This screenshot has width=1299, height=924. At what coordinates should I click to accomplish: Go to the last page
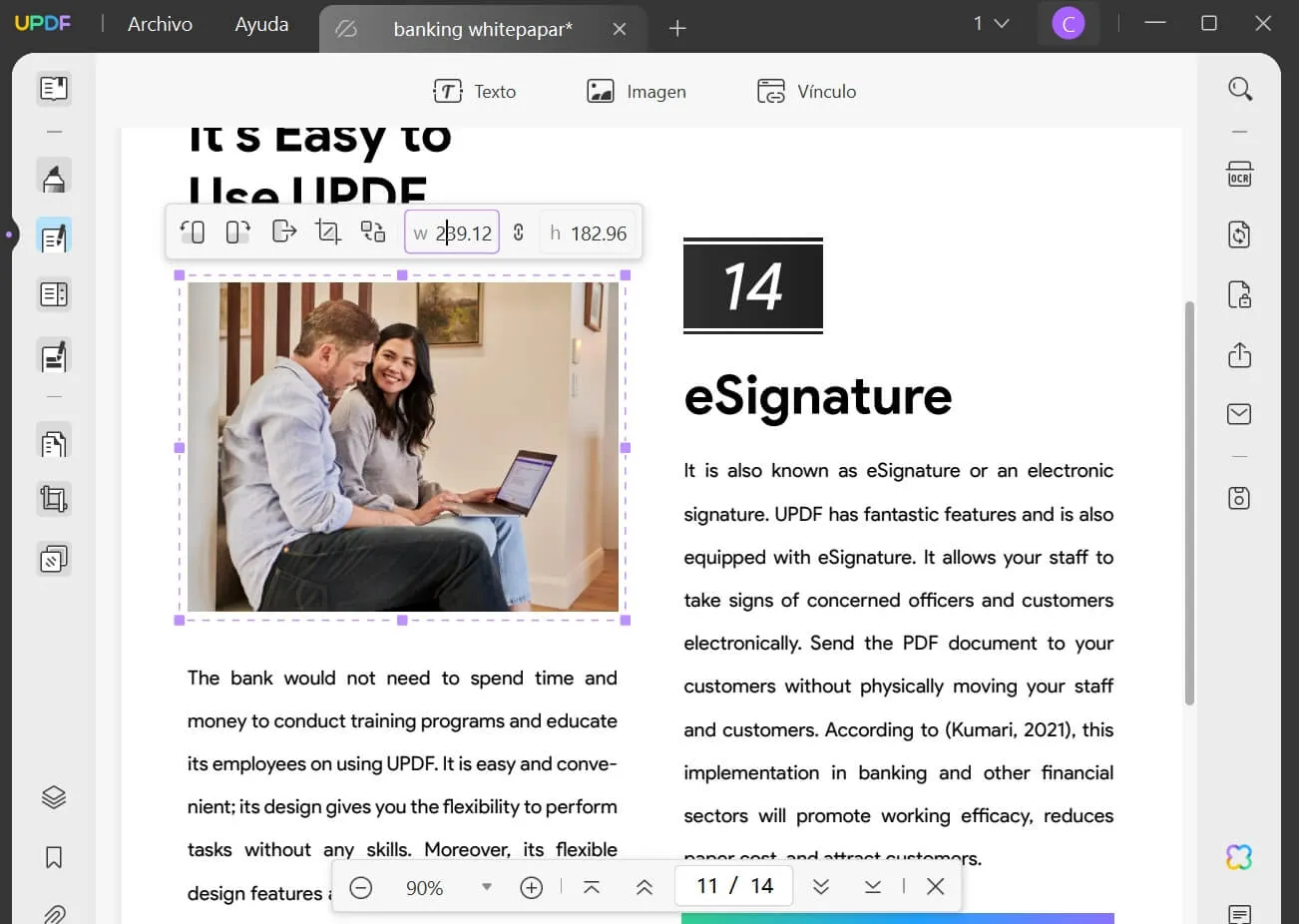coord(873,887)
